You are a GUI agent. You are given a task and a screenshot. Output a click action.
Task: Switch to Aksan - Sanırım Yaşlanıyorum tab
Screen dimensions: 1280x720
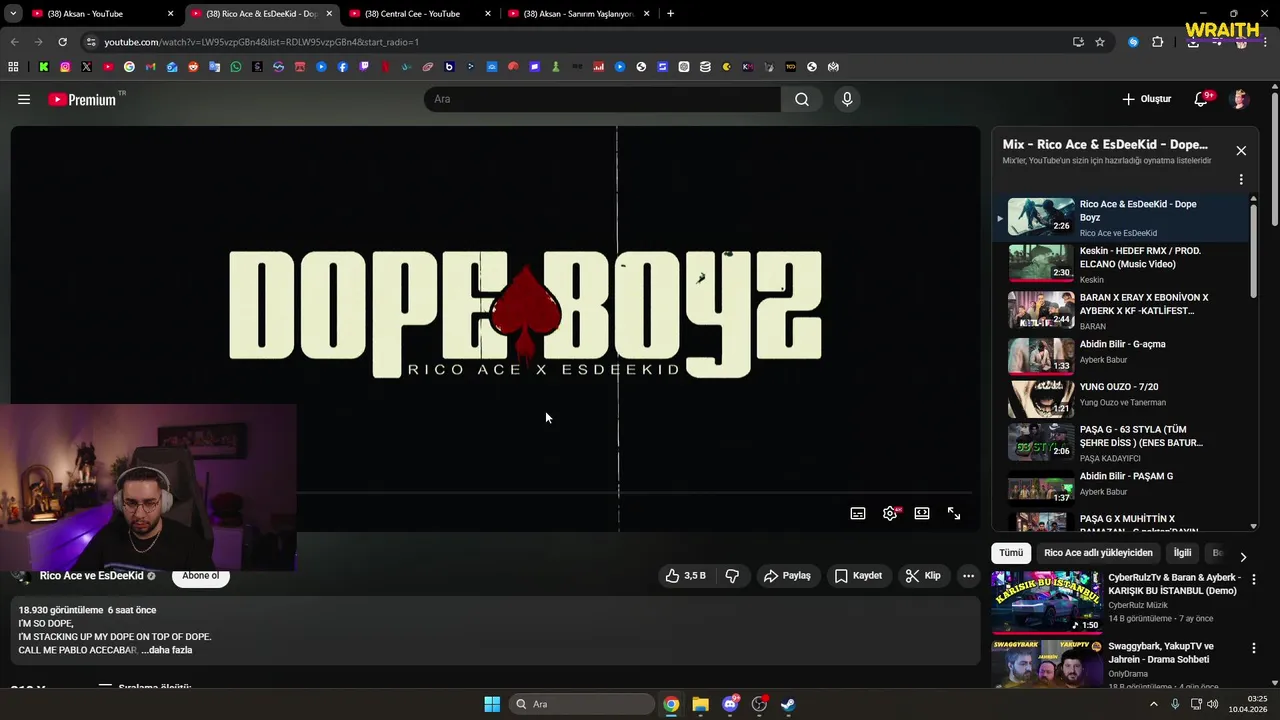click(x=578, y=14)
